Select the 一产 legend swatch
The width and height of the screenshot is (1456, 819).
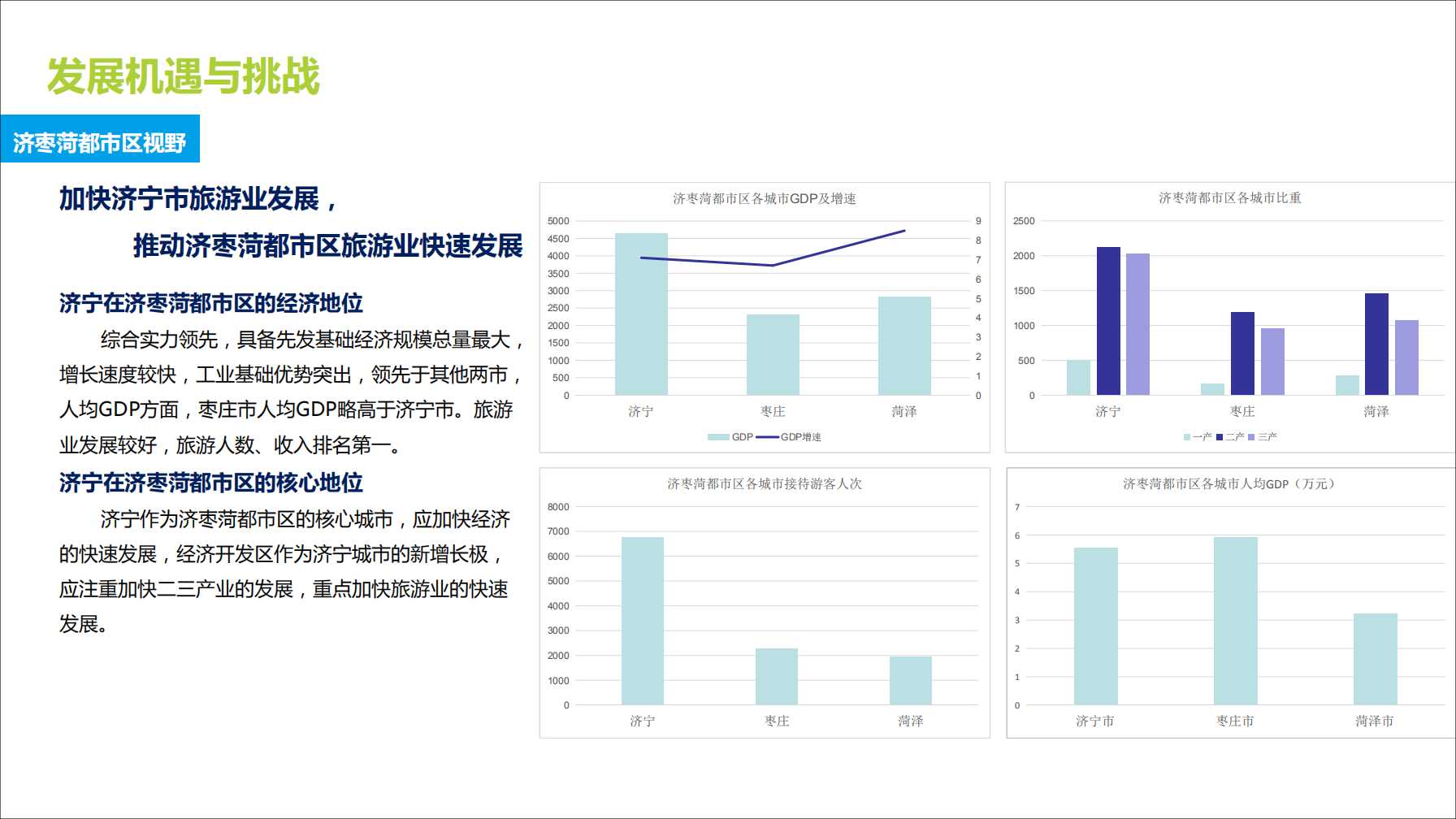pyautogui.click(x=1187, y=437)
